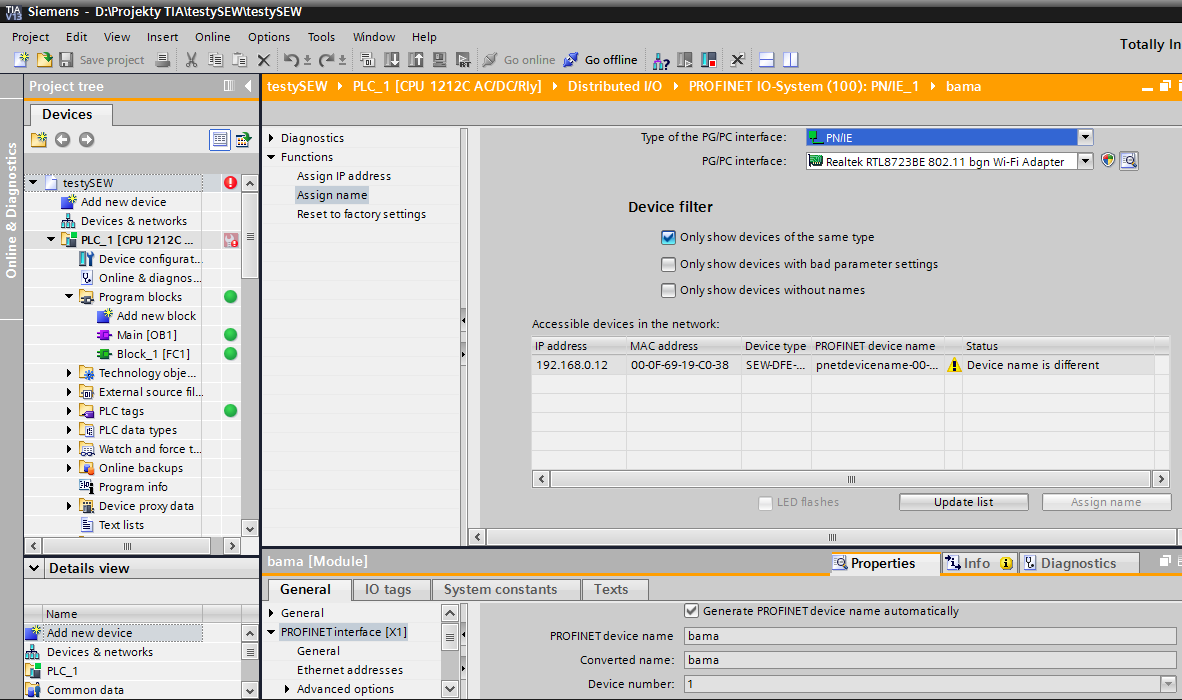Click the Print icon in toolbar
The height and width of the screenshot is (700, 1182).
click(163, 60)
